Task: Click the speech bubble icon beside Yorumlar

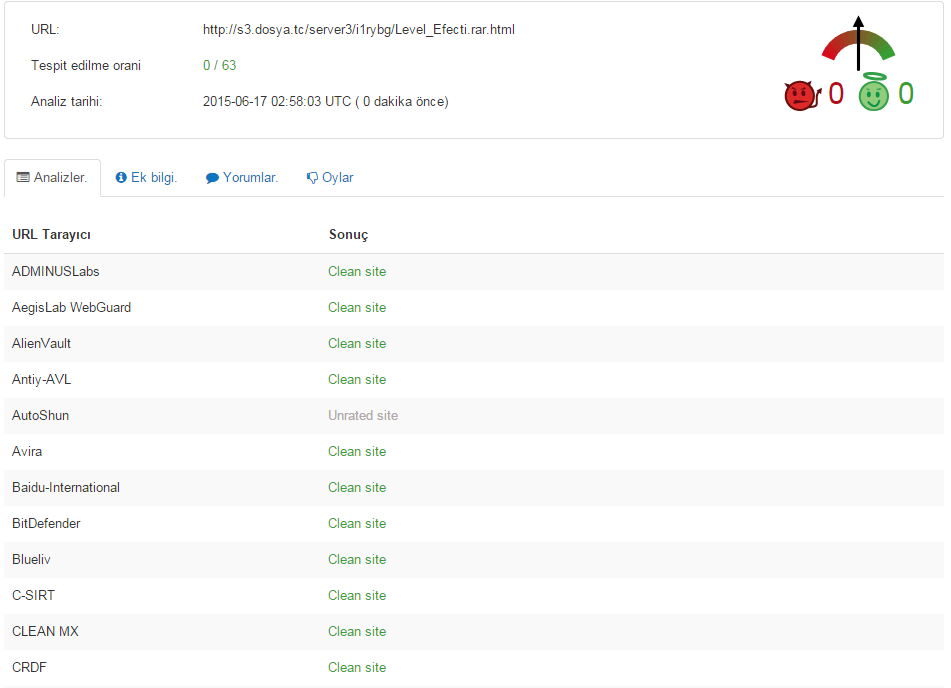Action: [212, 178]
